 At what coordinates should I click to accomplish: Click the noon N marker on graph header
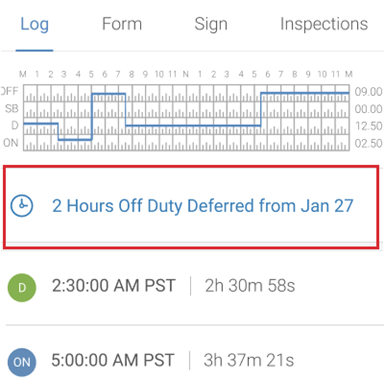[x=186, y=74]
